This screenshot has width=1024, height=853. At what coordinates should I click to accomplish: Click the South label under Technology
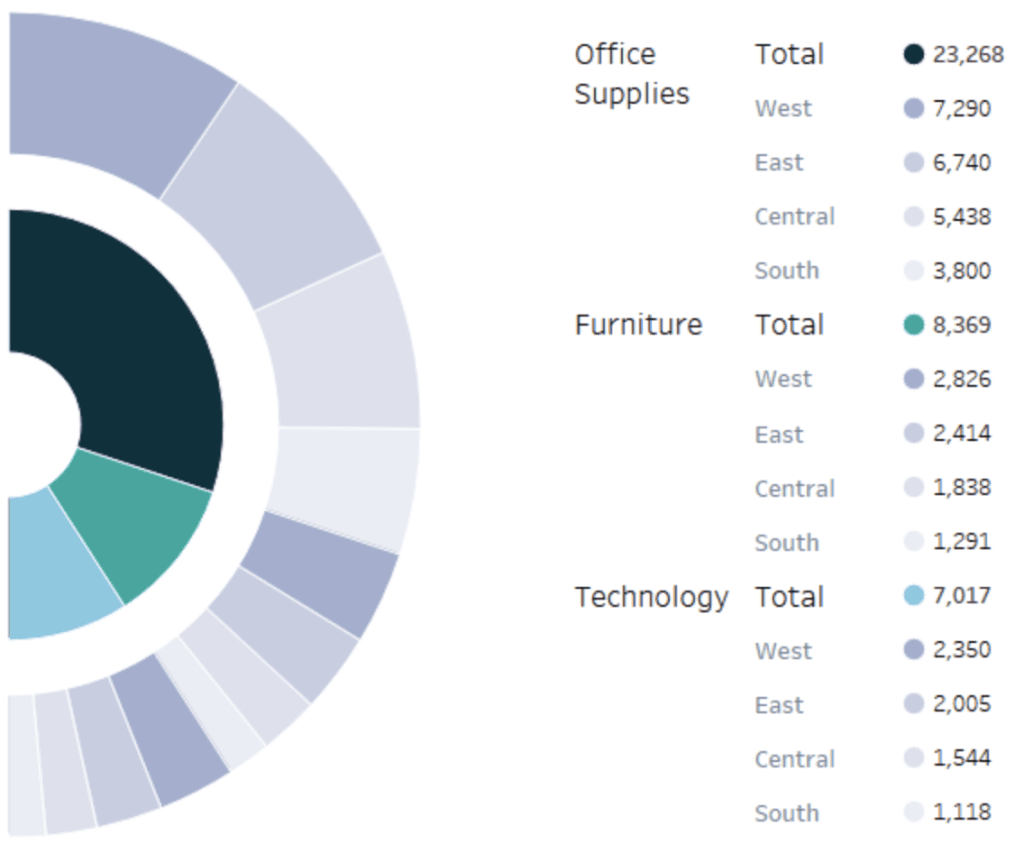click(786, 813)
